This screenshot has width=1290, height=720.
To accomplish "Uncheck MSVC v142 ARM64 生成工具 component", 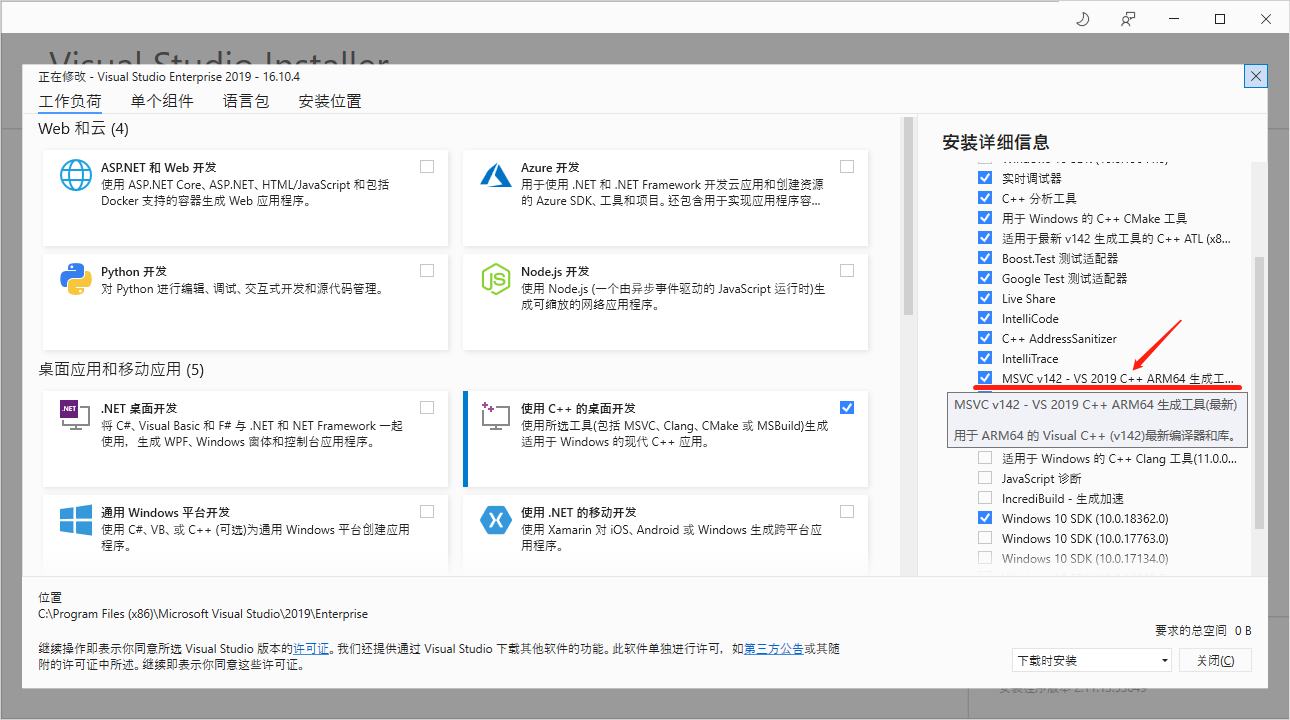I will tap(985, 378).
